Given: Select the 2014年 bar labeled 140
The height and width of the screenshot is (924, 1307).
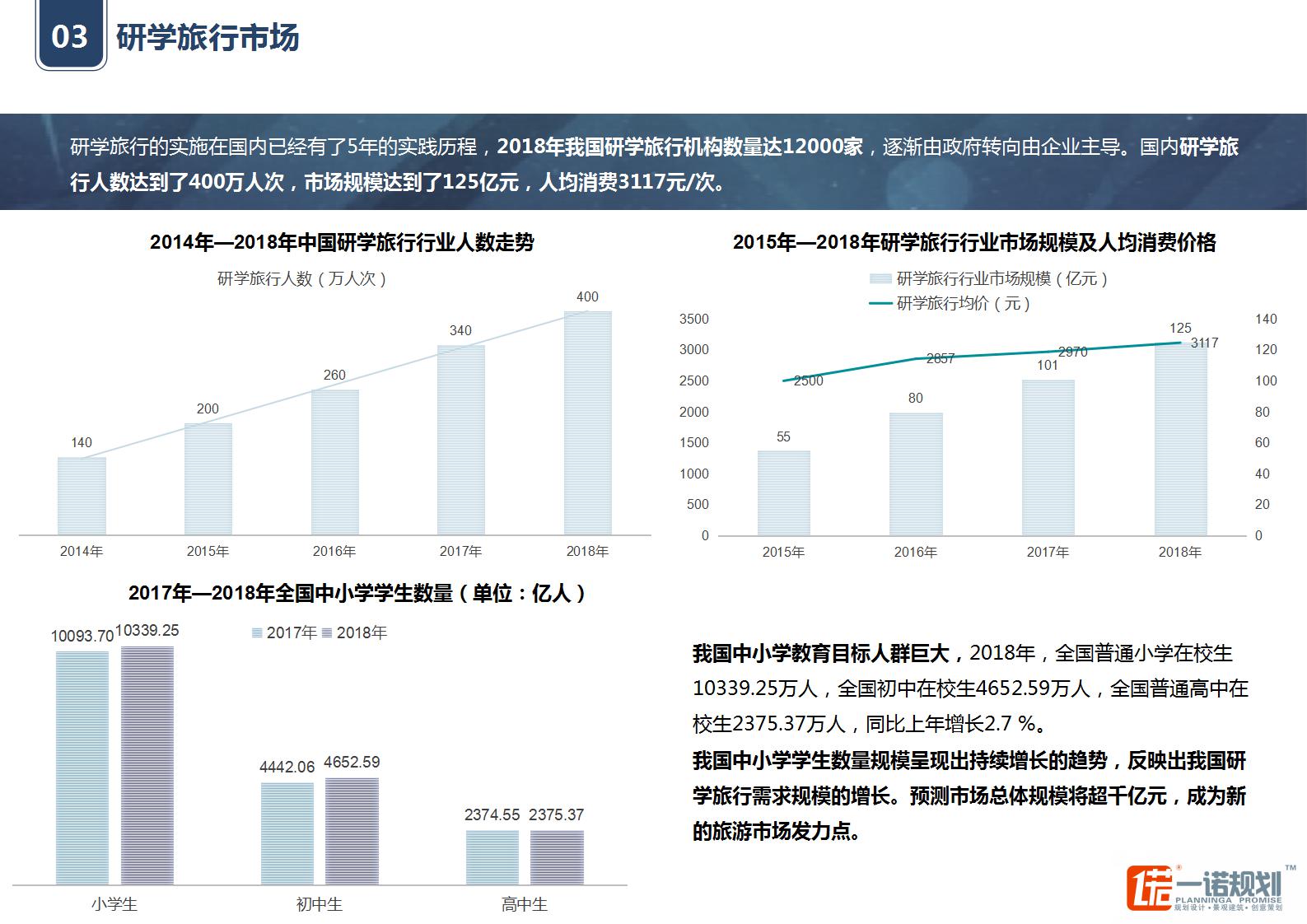Looking at the screenshot, I should (82, 496).
